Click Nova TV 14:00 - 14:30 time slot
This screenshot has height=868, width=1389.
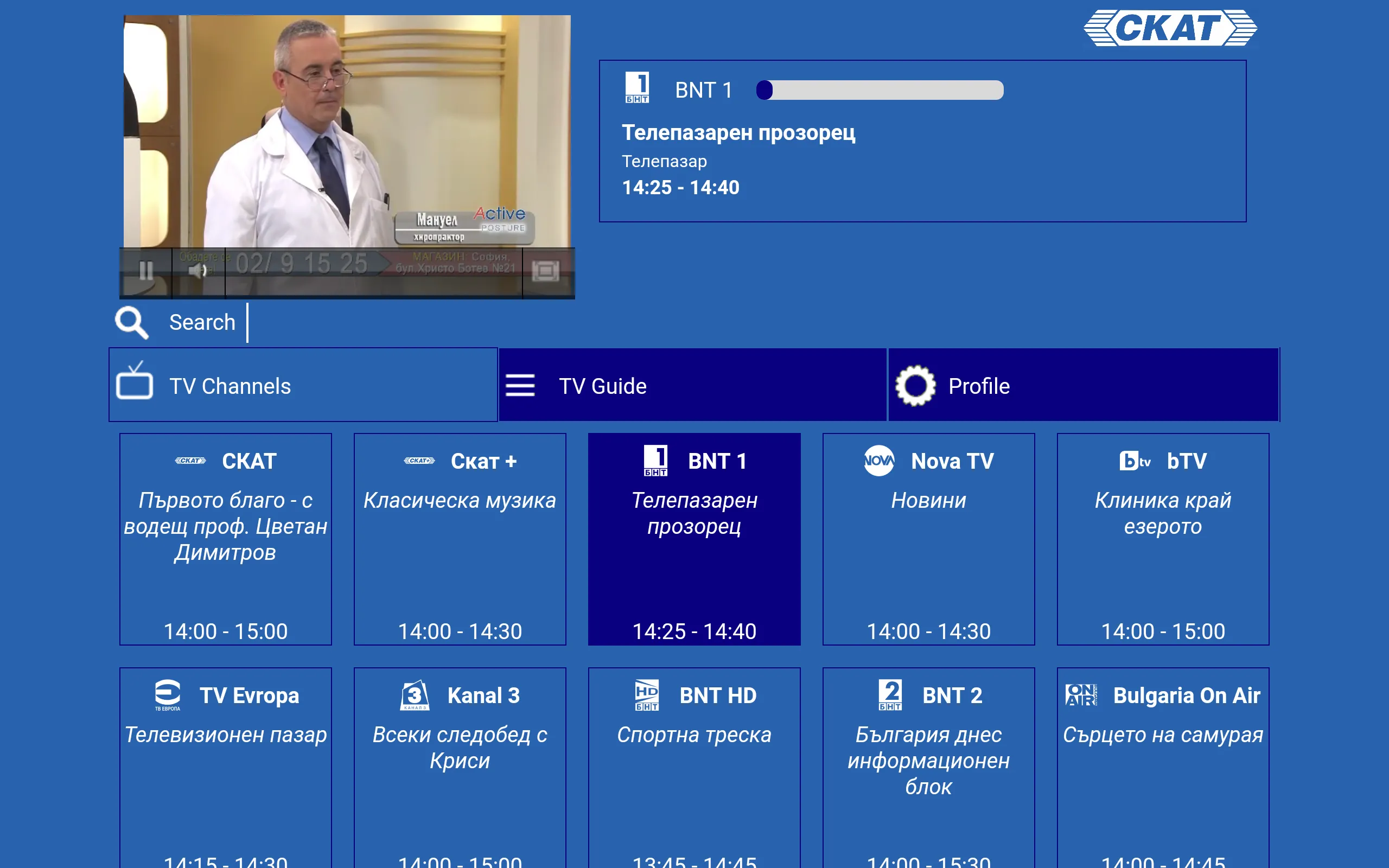click(929, 631)
